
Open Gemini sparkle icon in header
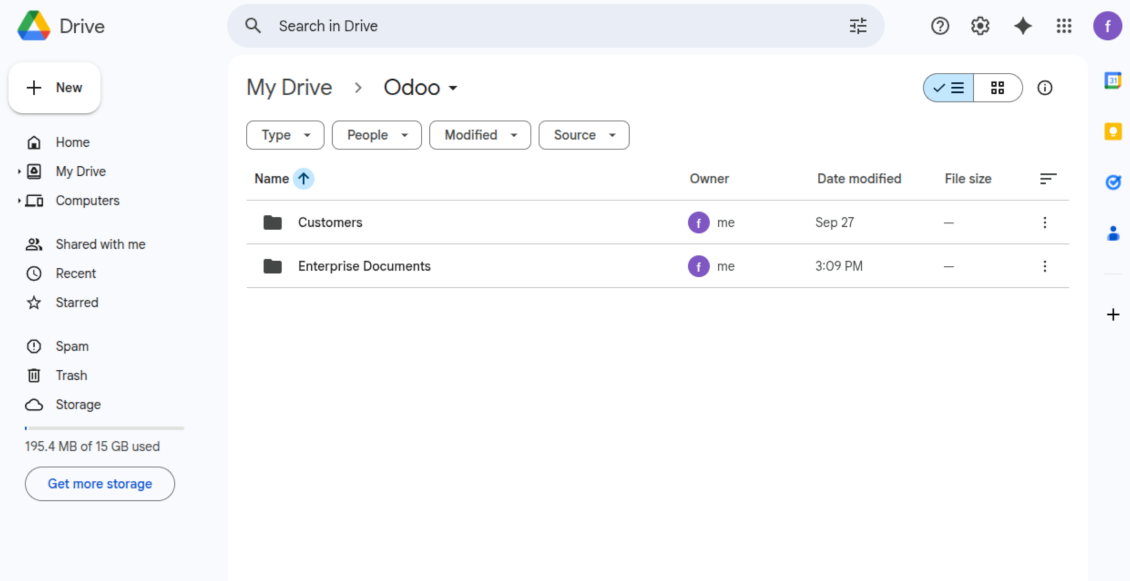[x=1022, y=26]
